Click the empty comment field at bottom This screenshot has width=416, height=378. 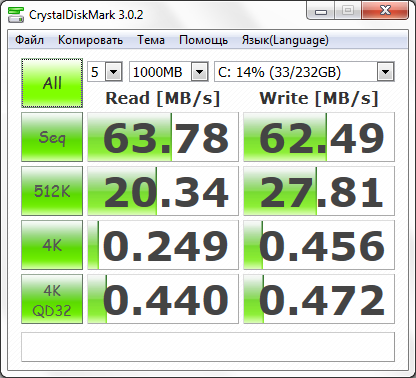coord(208,347)
